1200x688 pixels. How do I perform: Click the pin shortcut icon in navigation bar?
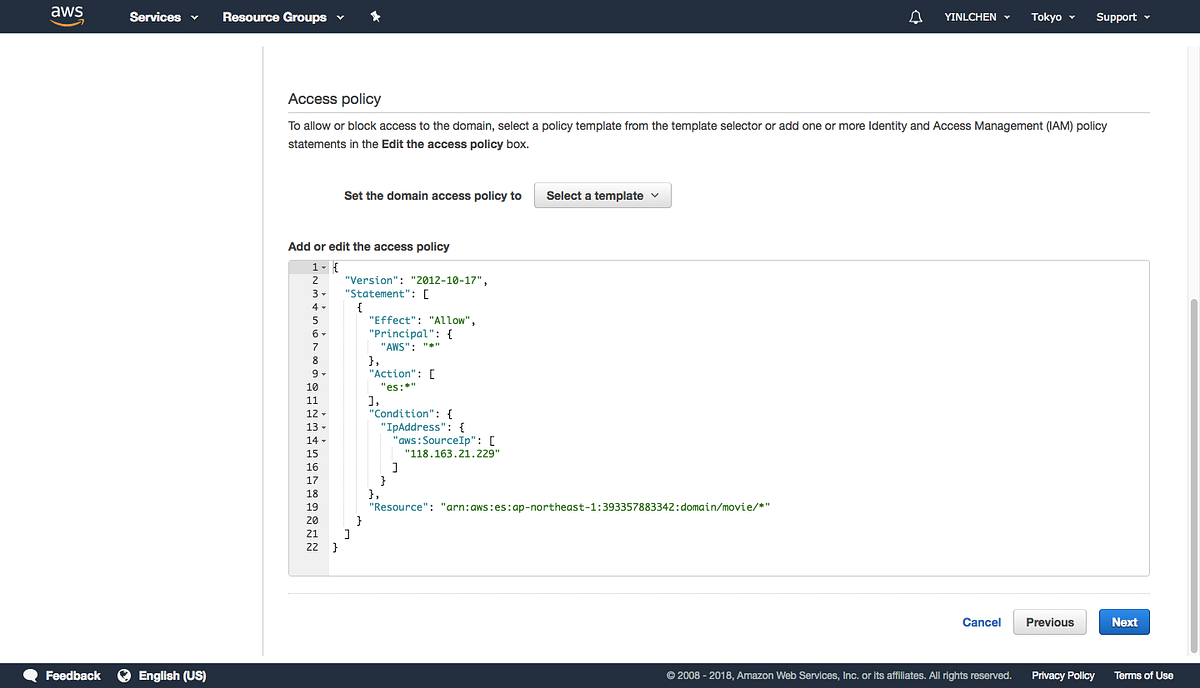375,16
